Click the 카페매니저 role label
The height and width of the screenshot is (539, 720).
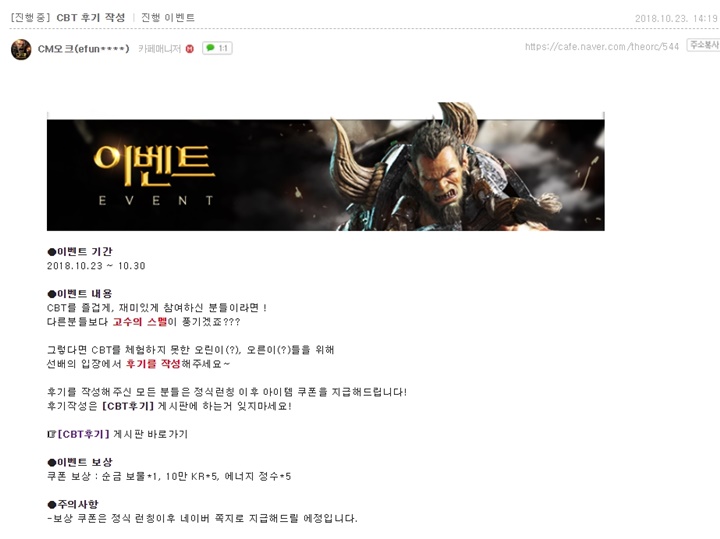coord(159,49)
